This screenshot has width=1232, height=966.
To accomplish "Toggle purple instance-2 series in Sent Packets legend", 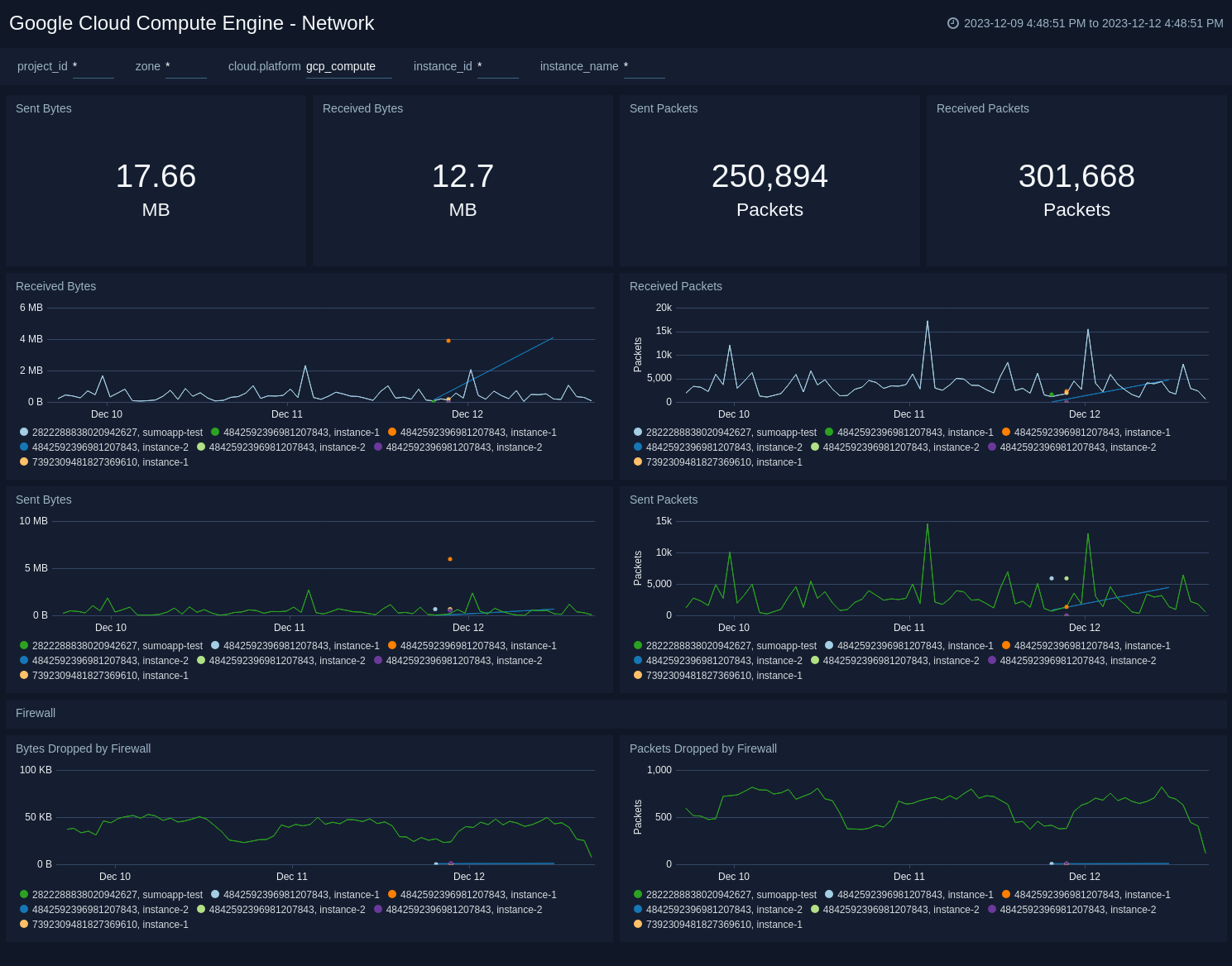I will [x=1072, y=661].
